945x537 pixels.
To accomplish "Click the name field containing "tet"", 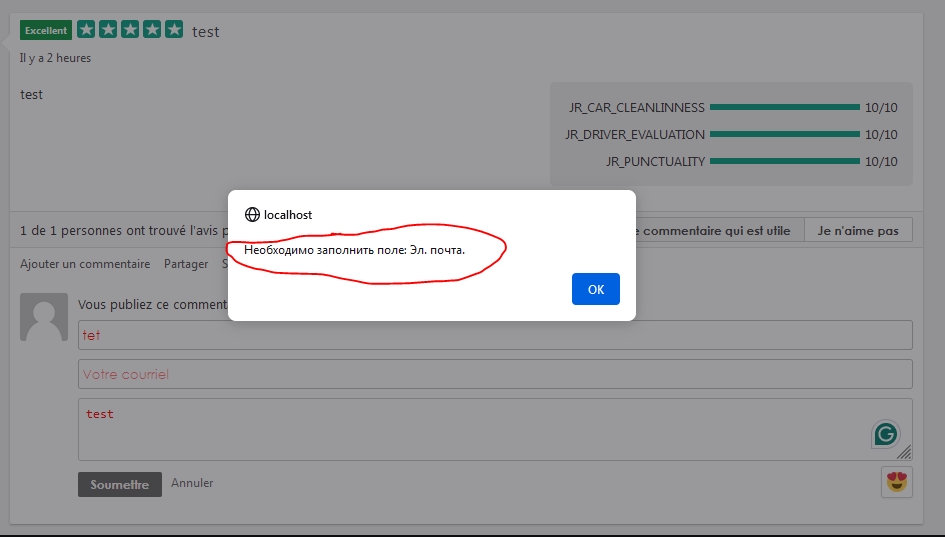I will 495,335.
